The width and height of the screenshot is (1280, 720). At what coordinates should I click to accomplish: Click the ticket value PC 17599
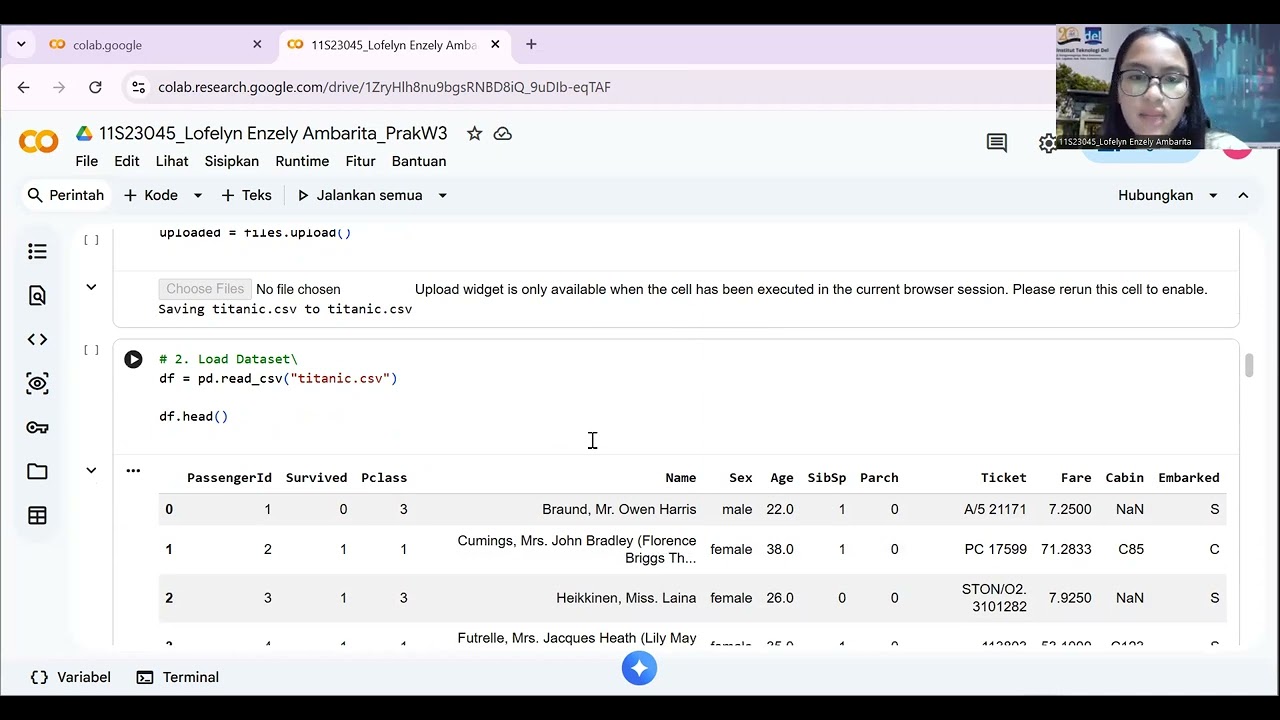[x=995, y=549]
